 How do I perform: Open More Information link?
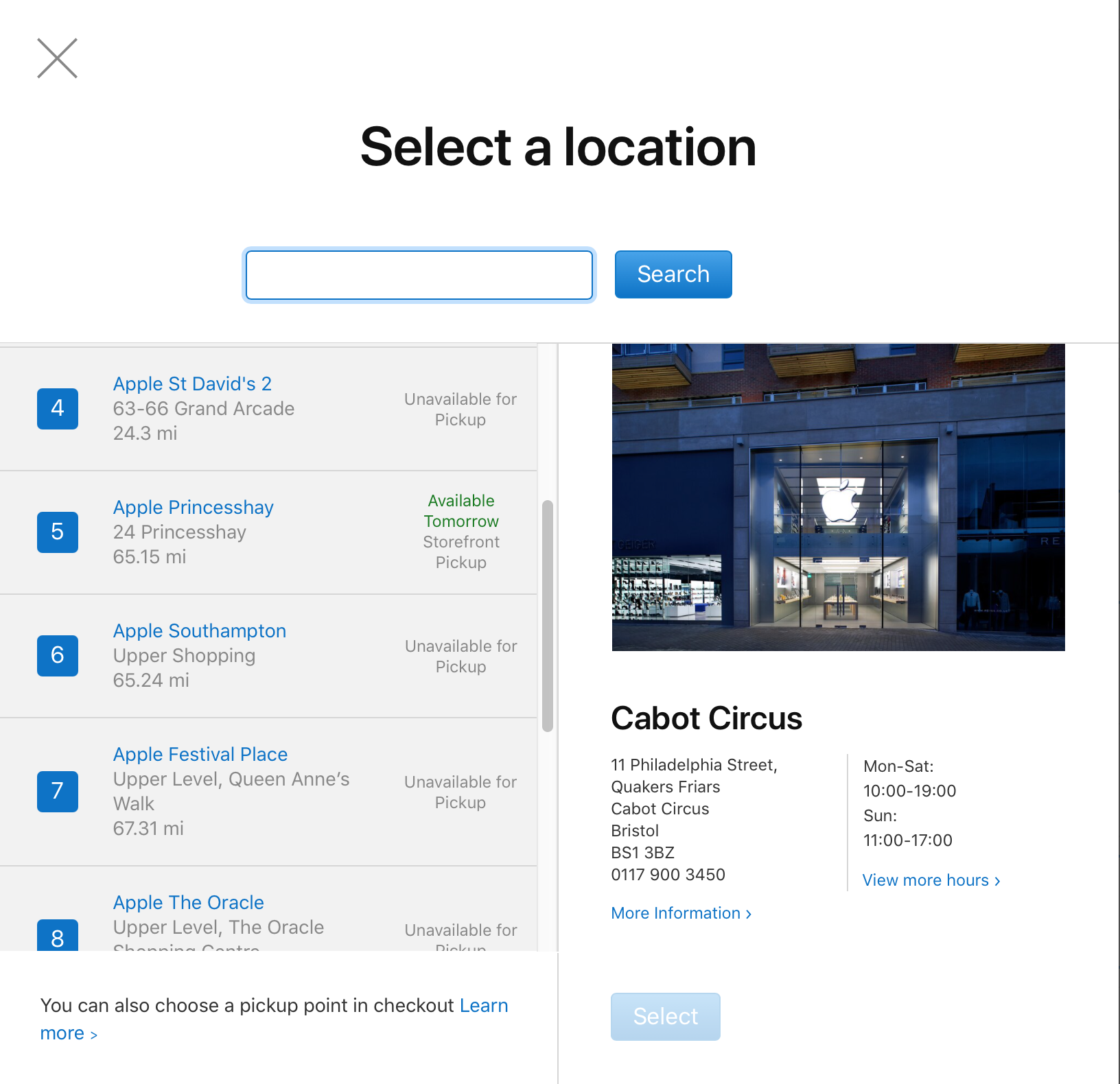(681, 913)
